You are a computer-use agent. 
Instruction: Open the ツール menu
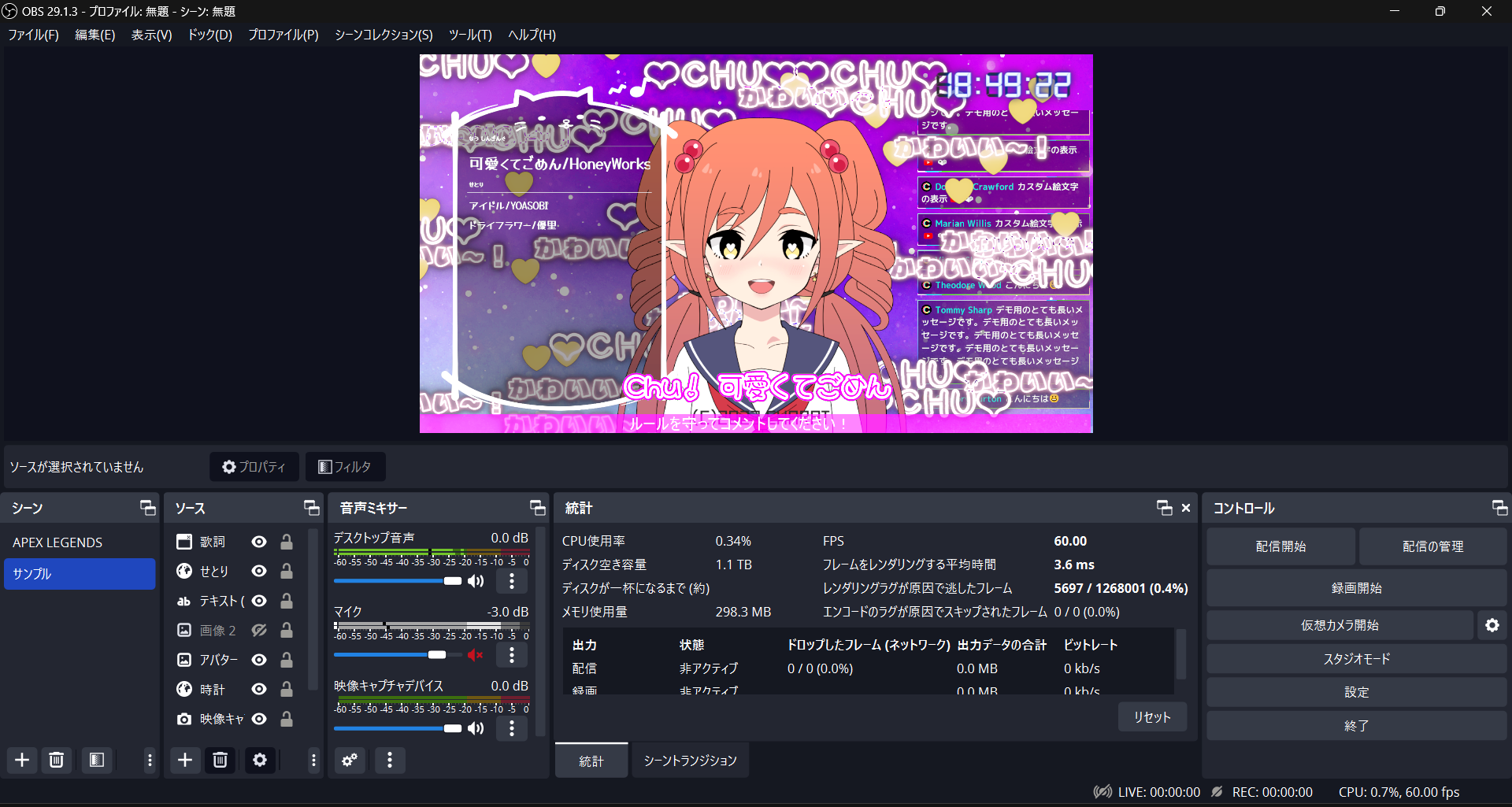pos(469,35)
